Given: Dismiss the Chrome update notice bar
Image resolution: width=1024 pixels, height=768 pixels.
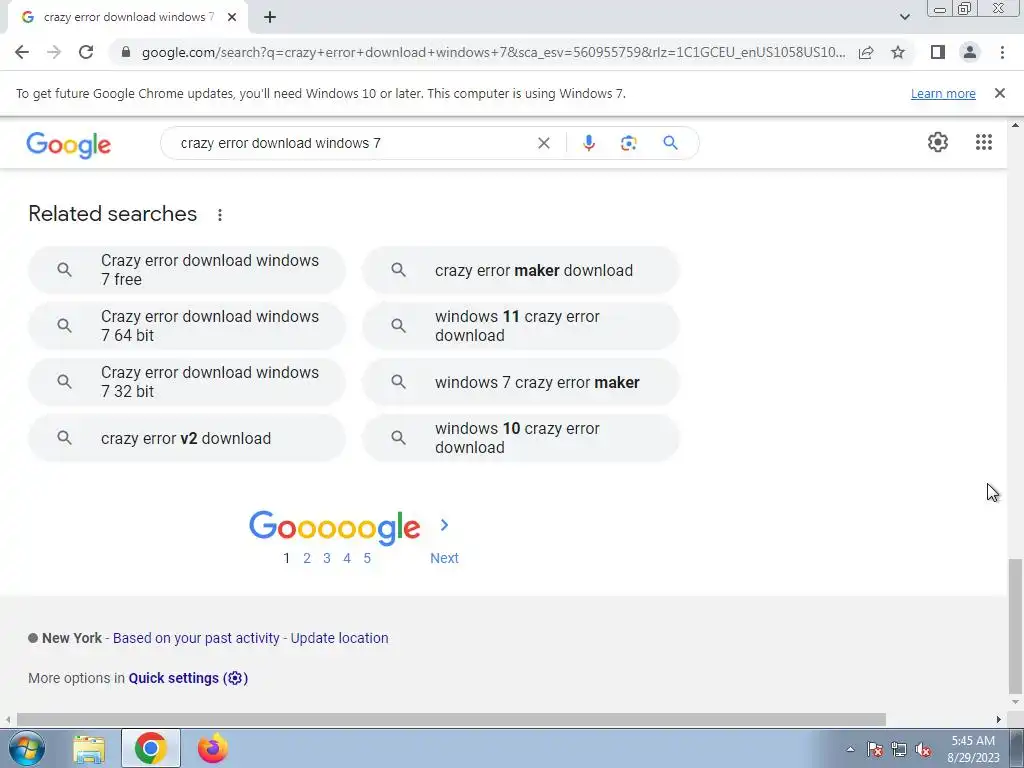Looking at the screenshot, I should 999,93.
